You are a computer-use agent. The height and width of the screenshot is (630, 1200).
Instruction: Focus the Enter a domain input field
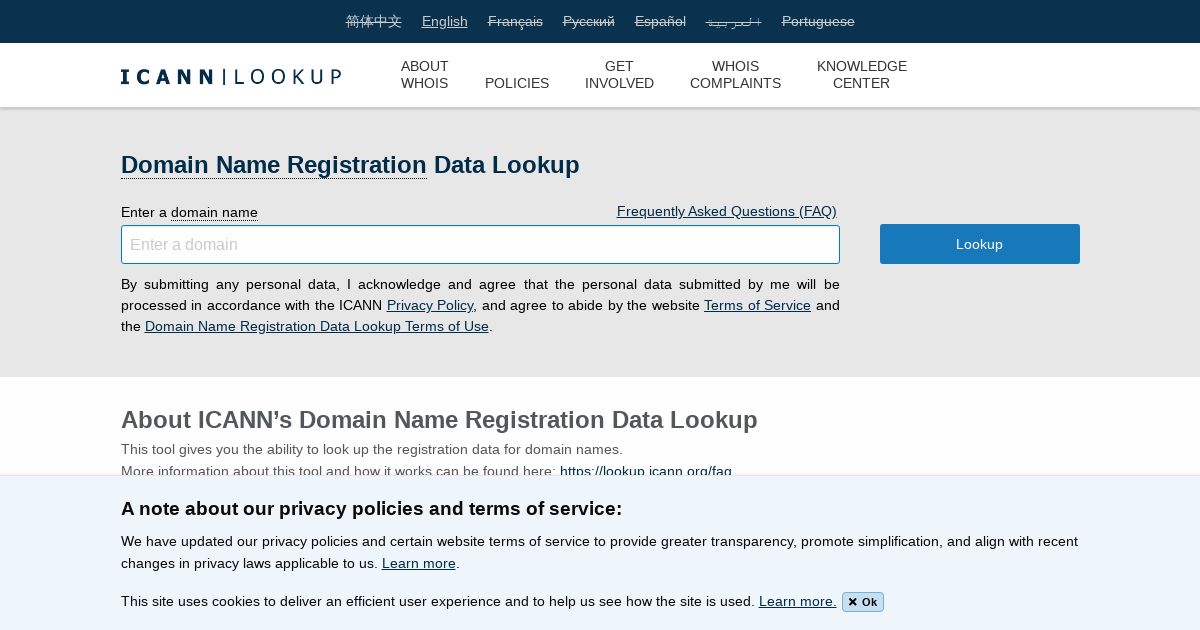point(480,245)
